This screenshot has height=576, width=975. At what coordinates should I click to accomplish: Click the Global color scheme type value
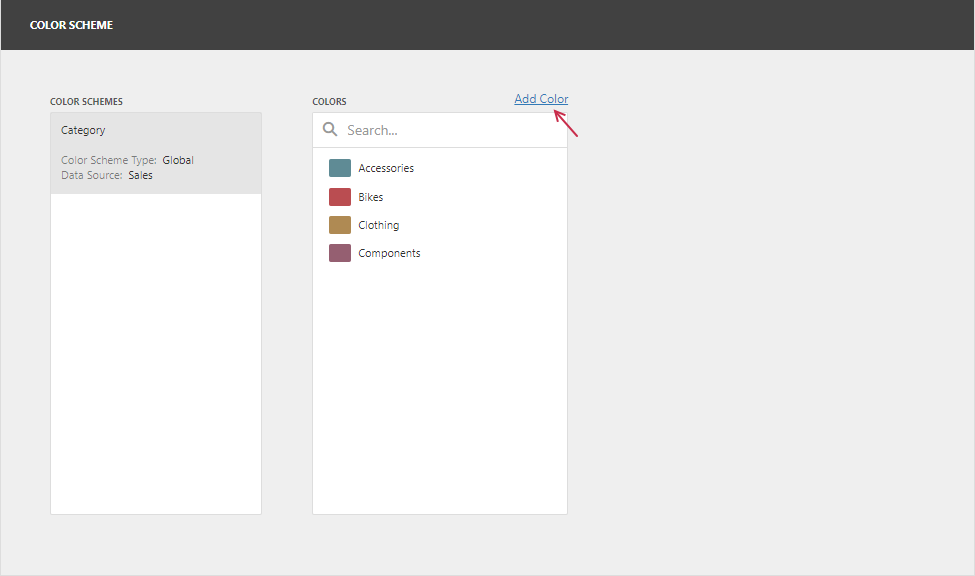pos(179,159)
